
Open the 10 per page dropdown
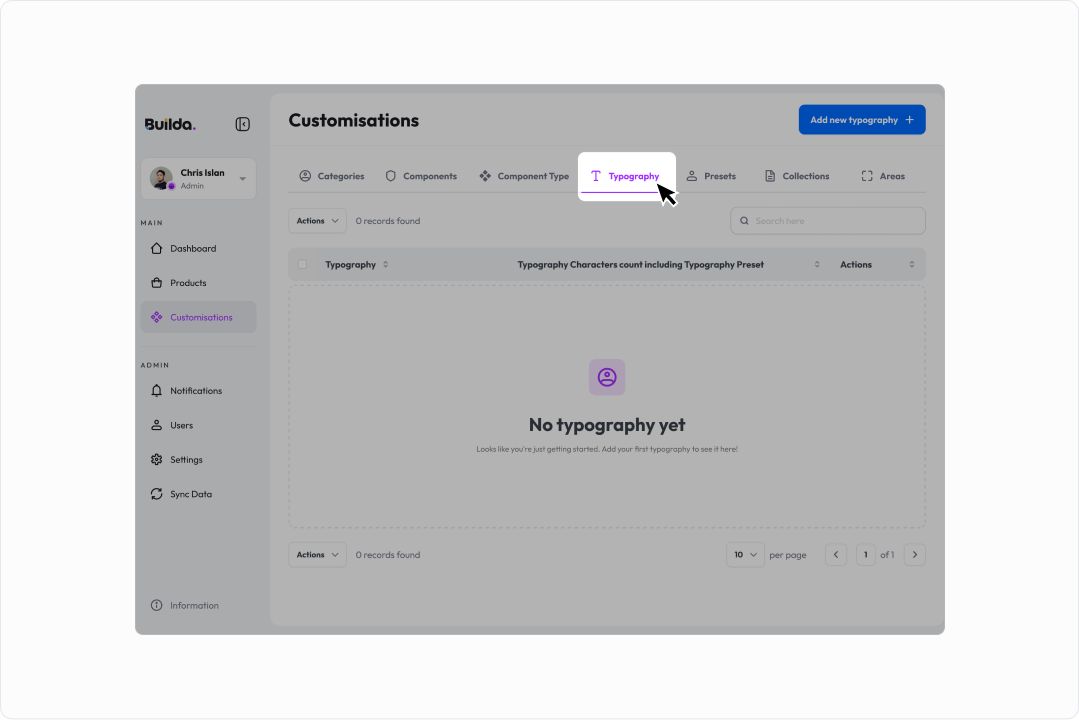tap(745, 555)
